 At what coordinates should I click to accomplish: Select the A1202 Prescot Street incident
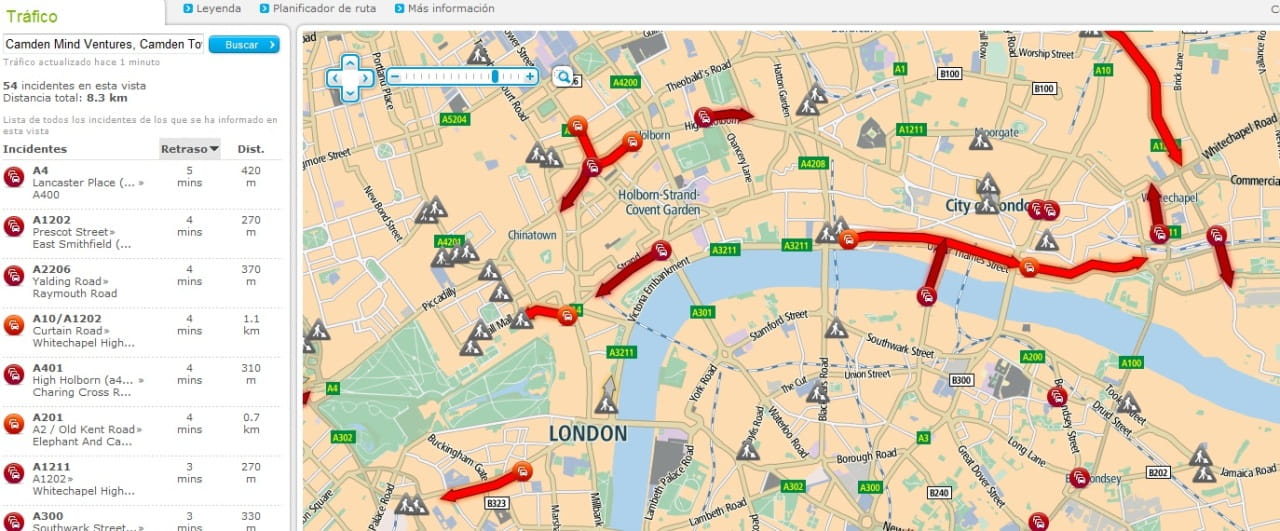tap(141, 231)
